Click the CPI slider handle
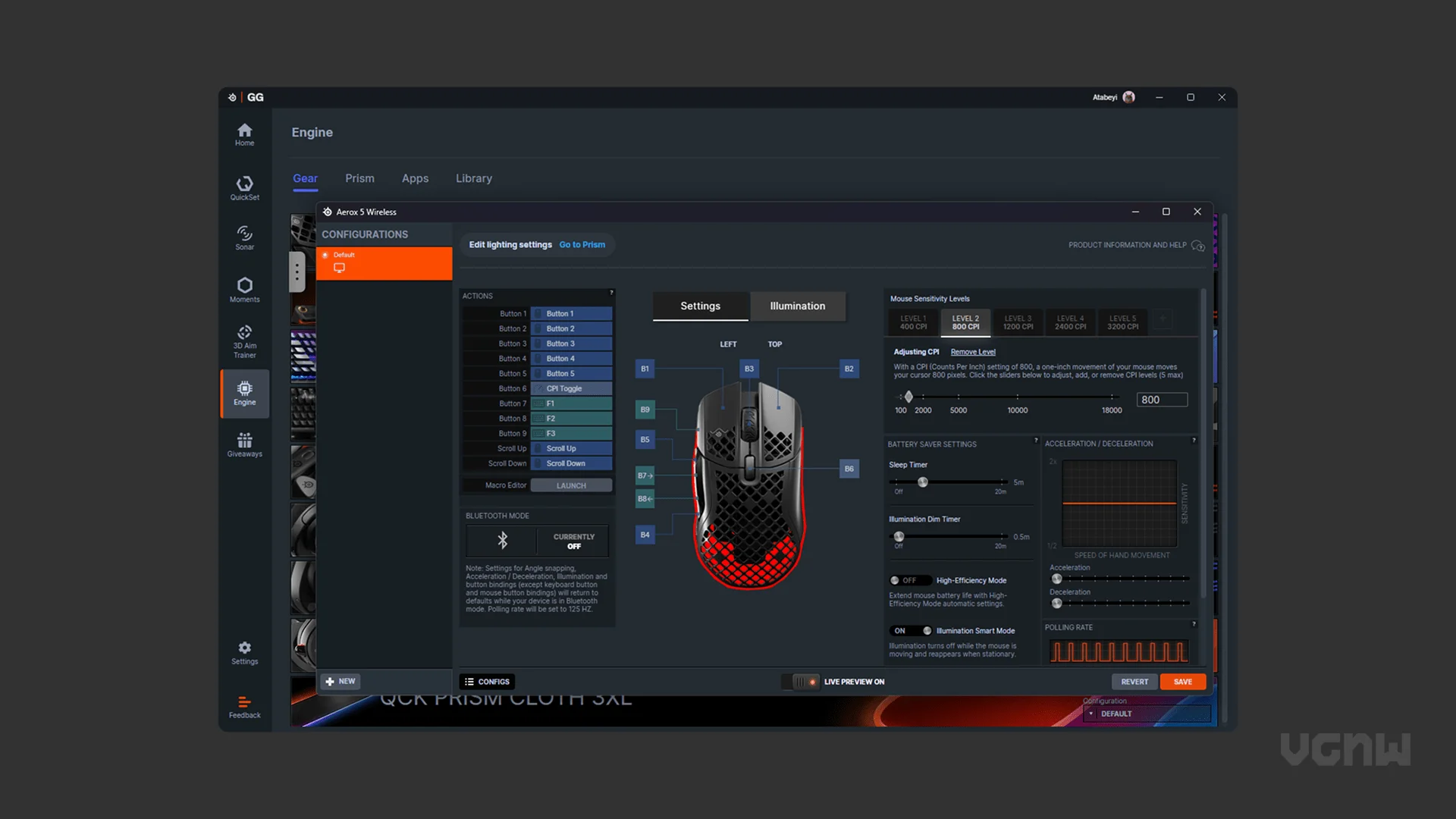The width and height of the screenshot is (1456, 819). 908,397
